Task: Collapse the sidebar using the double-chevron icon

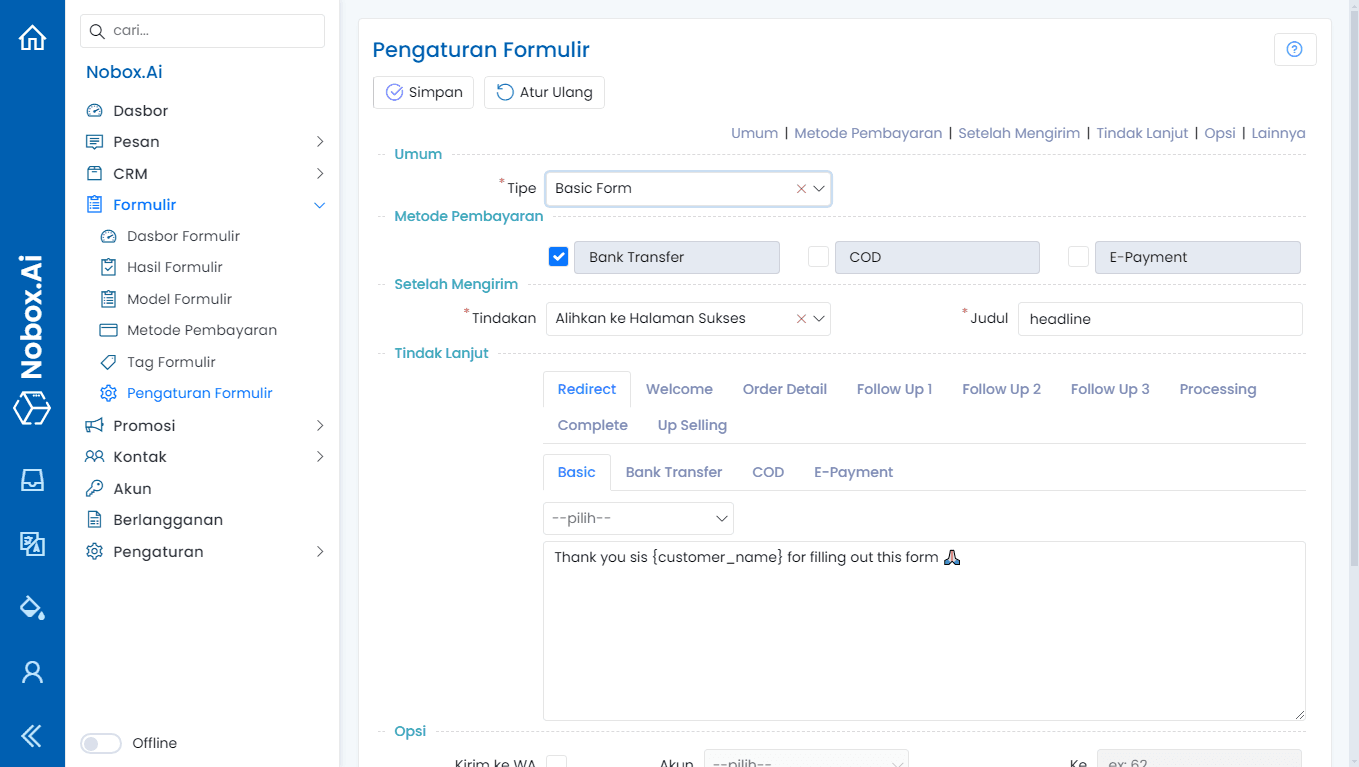Action: click(x=32, y=736)
